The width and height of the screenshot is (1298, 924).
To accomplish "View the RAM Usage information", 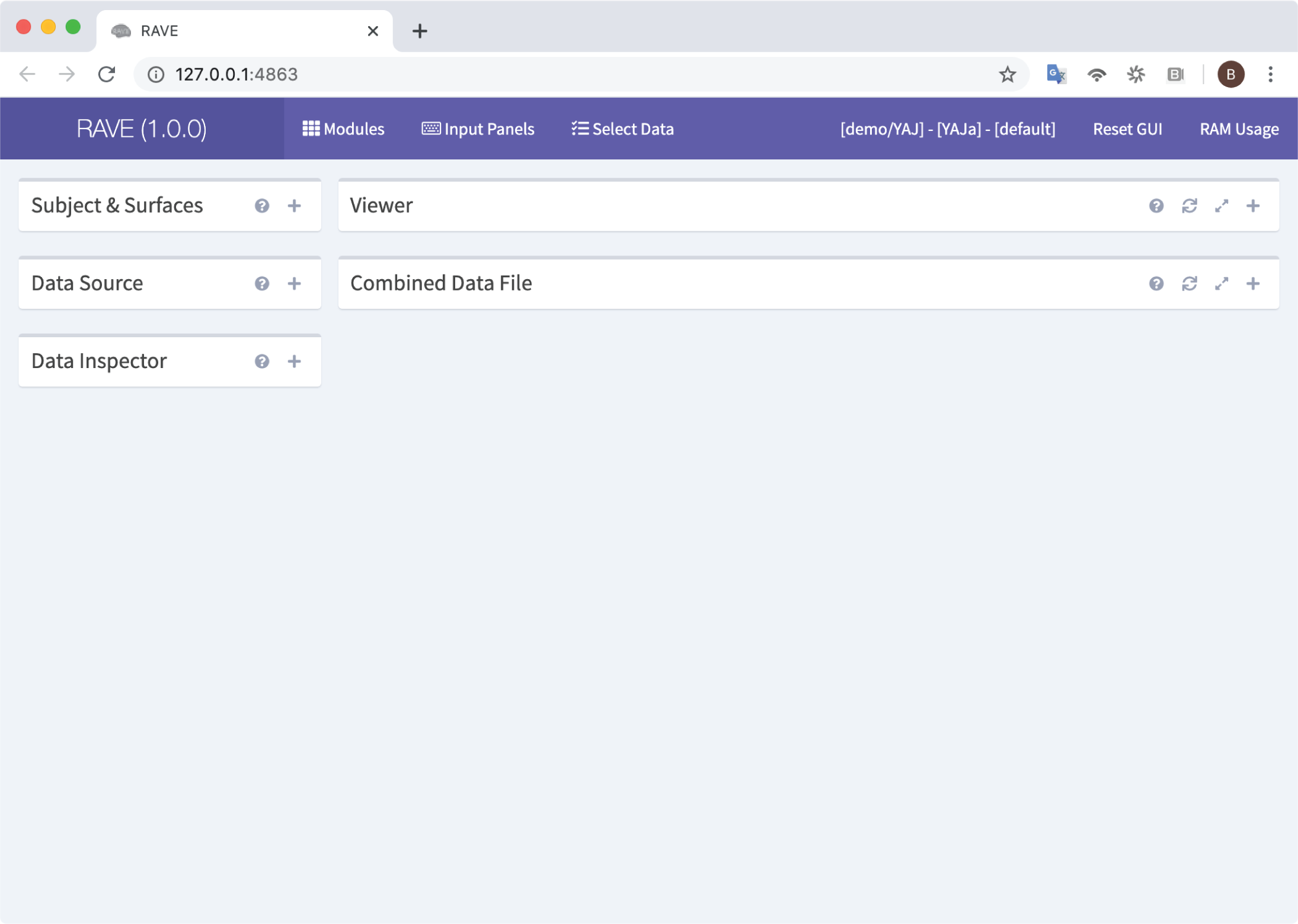I will tap(1239, 129).
